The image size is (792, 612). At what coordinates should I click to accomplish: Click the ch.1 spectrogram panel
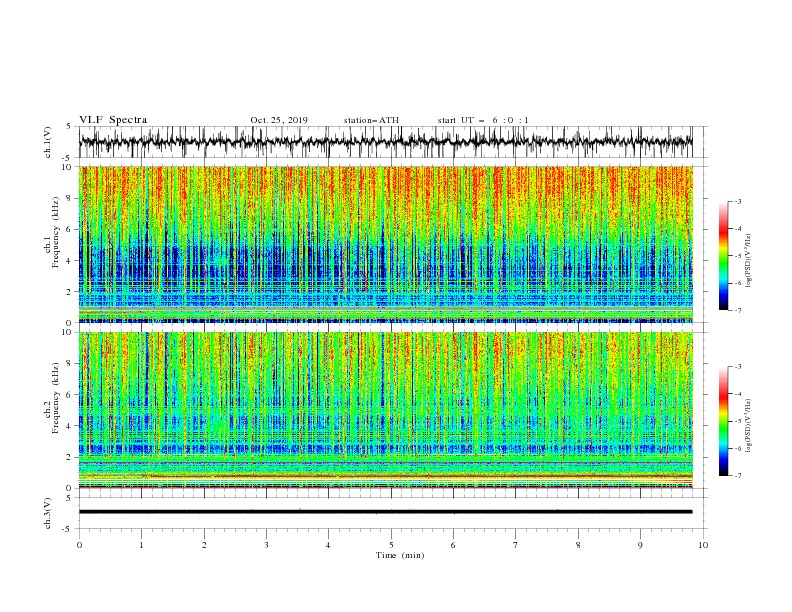[385, 244]
